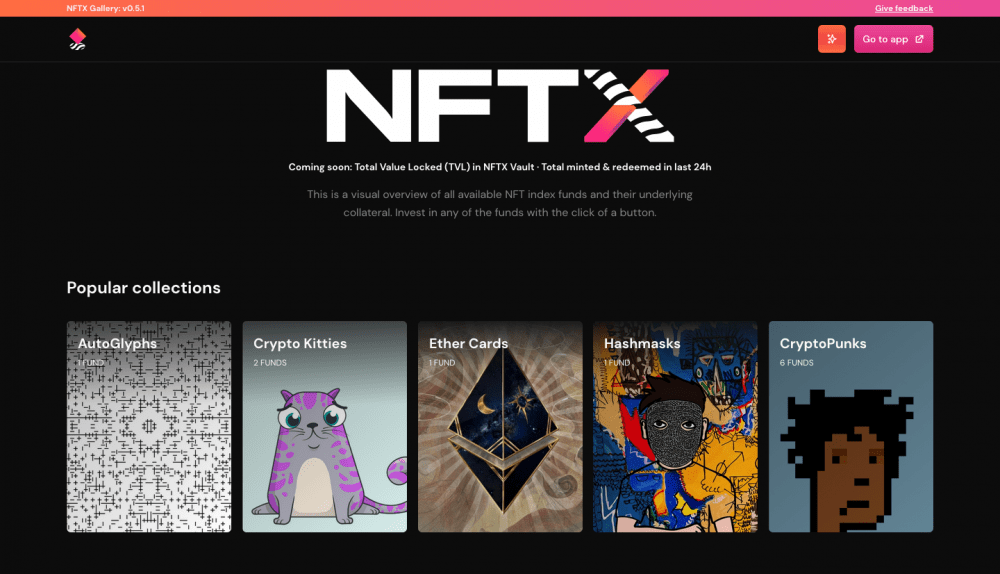
Task: Open the AutoGlyphs collection card
Action: (149, 427)
